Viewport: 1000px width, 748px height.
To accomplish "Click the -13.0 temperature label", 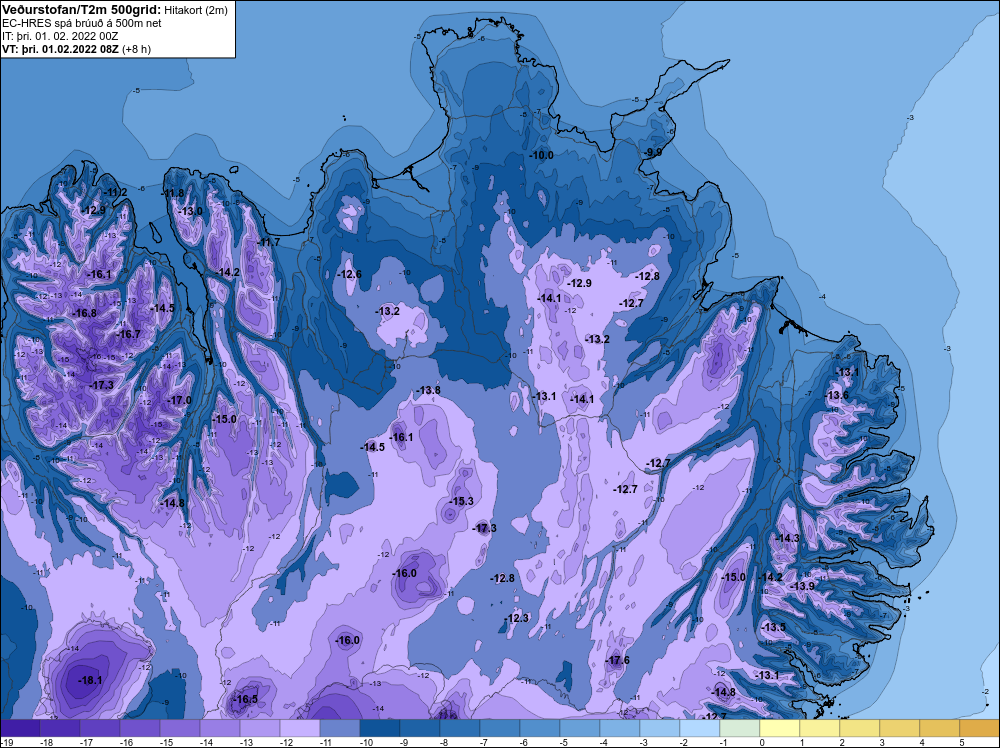I will tap(190, 211).
